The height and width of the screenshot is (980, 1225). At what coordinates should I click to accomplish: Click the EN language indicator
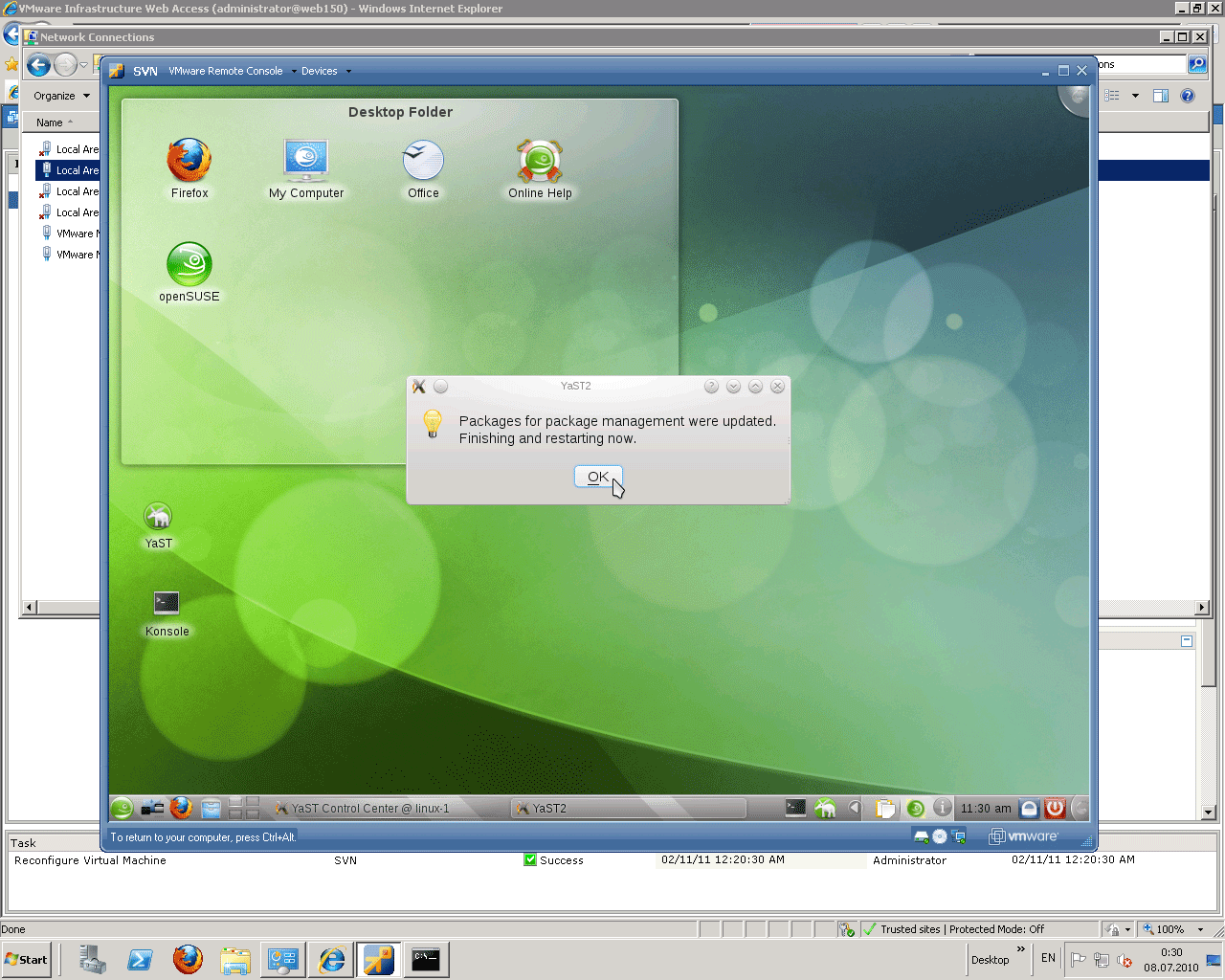tap(1048, 958)
